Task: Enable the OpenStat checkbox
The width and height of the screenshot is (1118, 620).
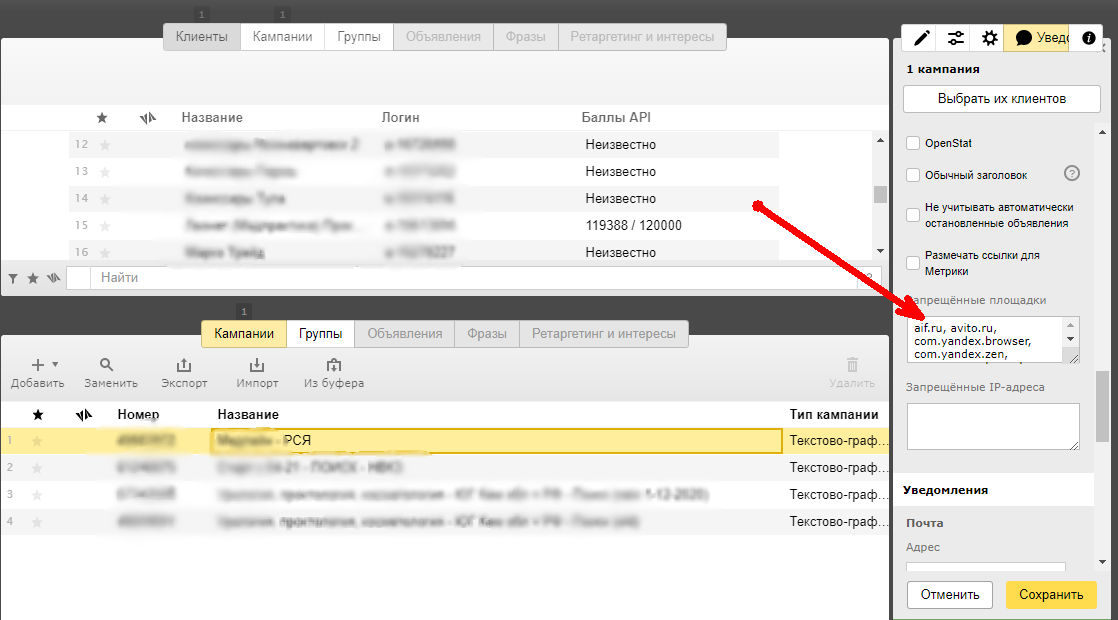Action: pyautogui.click(x=913, y=143)
